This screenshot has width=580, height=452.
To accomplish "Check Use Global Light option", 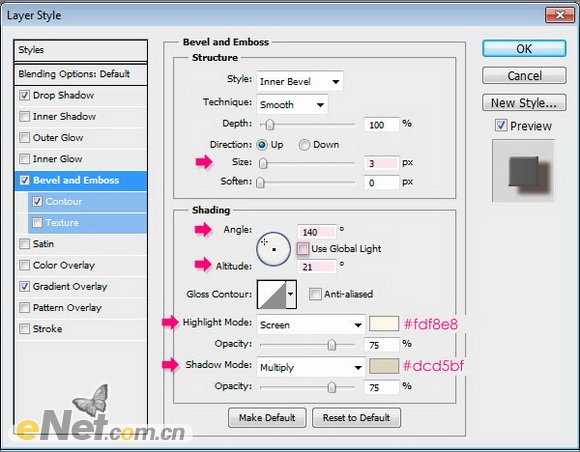I will coord(302,249).
